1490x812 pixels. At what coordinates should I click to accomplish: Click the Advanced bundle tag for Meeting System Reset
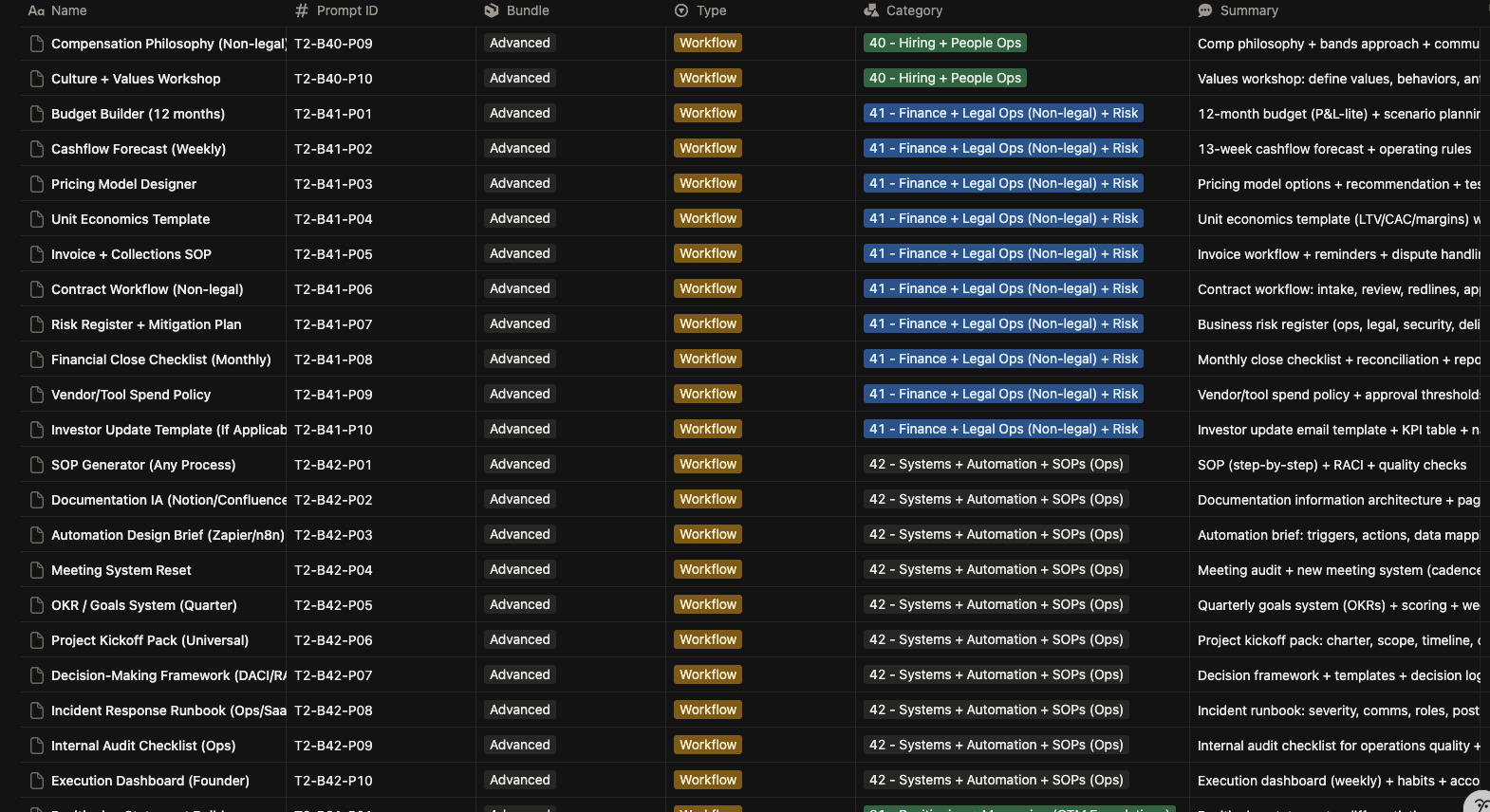pyautogui.click(x=520, y=569)
